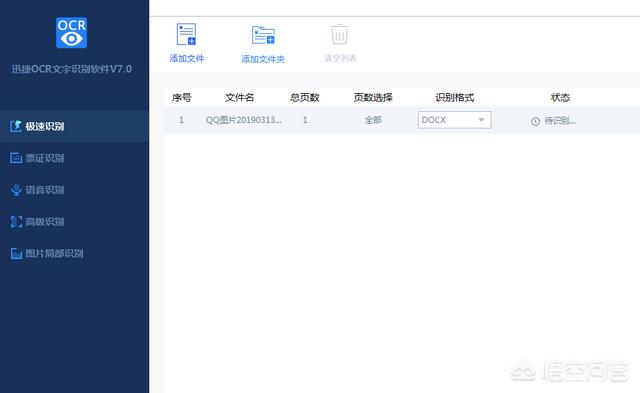Screen dimensions: 640x393
Task: Click the clock icon beside 待识别
Action: 535,121
